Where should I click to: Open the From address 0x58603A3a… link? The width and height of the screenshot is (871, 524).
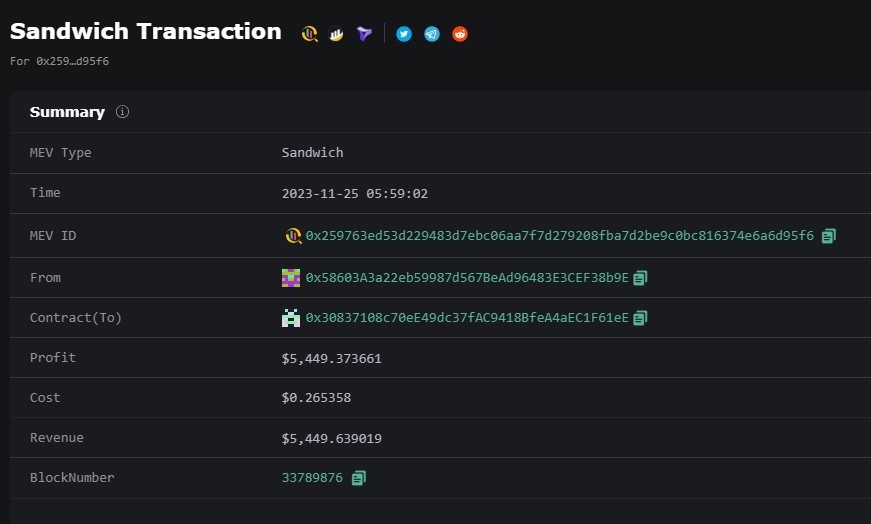[x=467, y=278]
